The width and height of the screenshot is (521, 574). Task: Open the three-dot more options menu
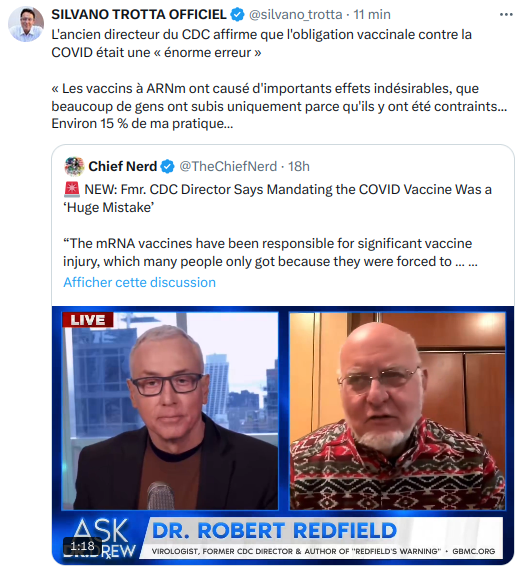(506, 15)
